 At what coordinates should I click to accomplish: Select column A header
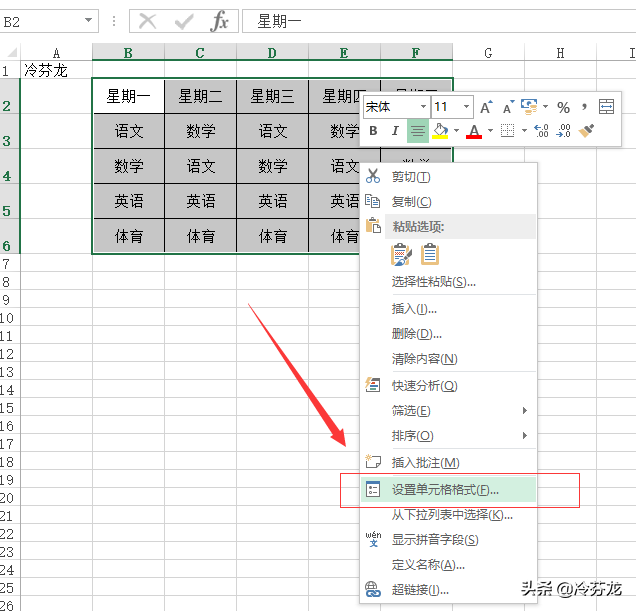(56, 53)
